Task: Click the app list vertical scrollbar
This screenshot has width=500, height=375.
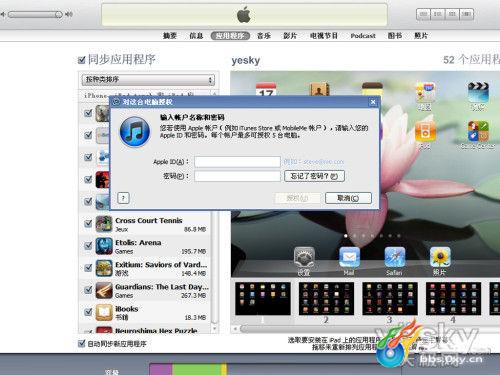Action: click(215, 267)
